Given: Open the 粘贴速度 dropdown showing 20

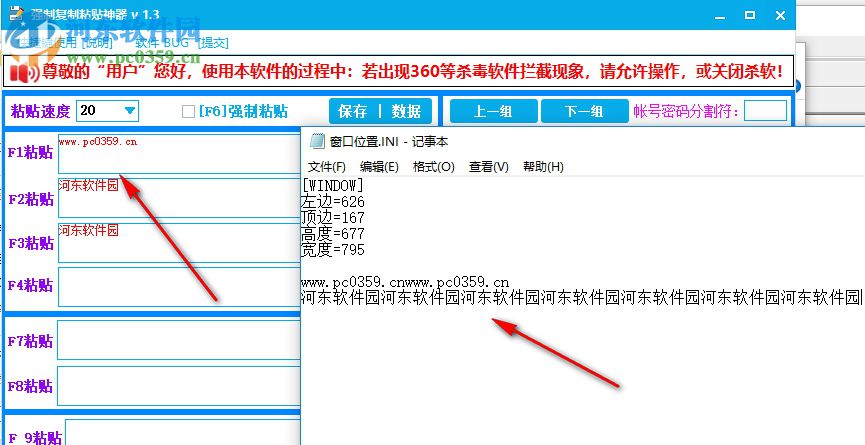Looking at the screenshot, I should pos(107,111).
